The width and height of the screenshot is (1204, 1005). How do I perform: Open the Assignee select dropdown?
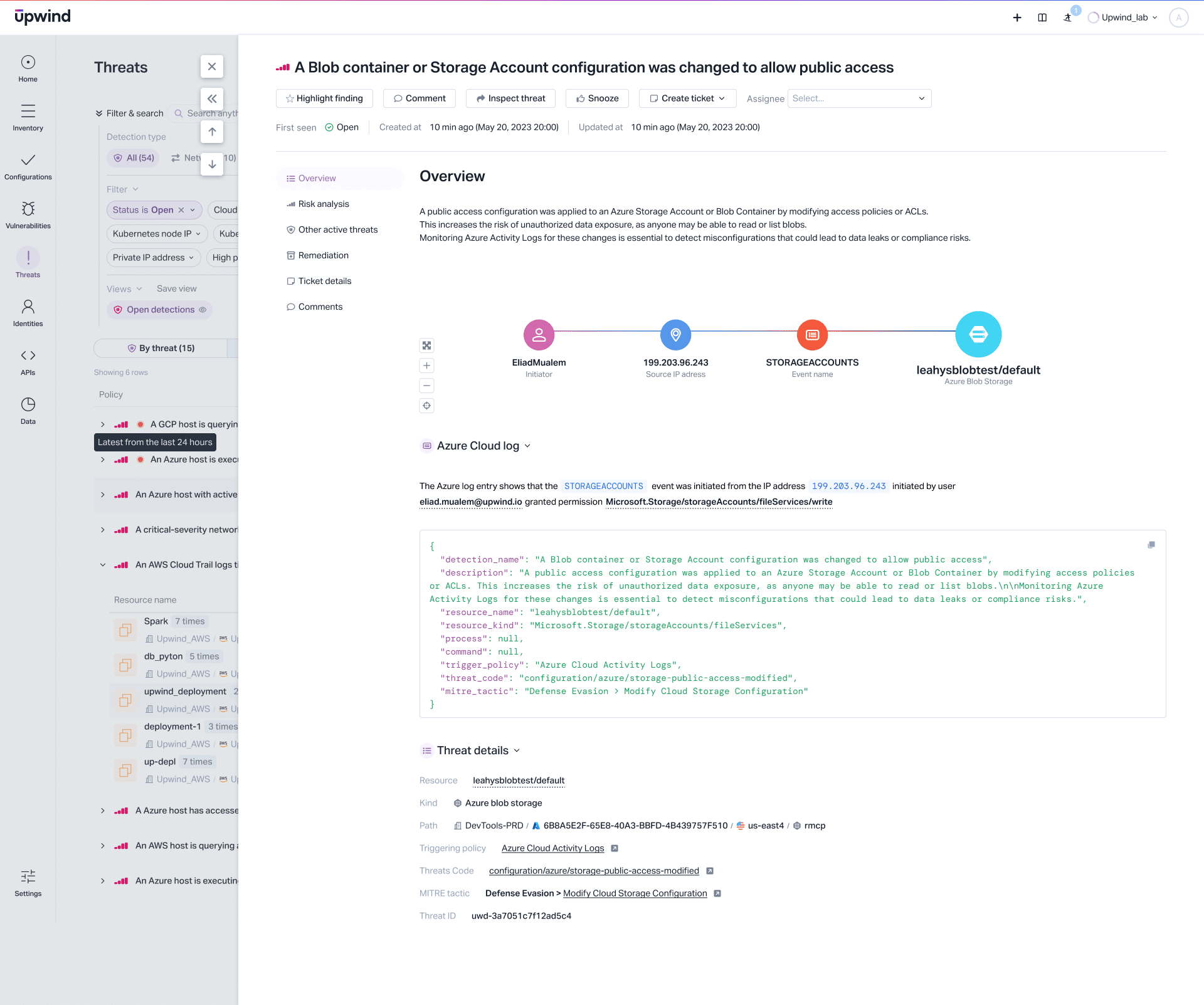click(858, 98)
